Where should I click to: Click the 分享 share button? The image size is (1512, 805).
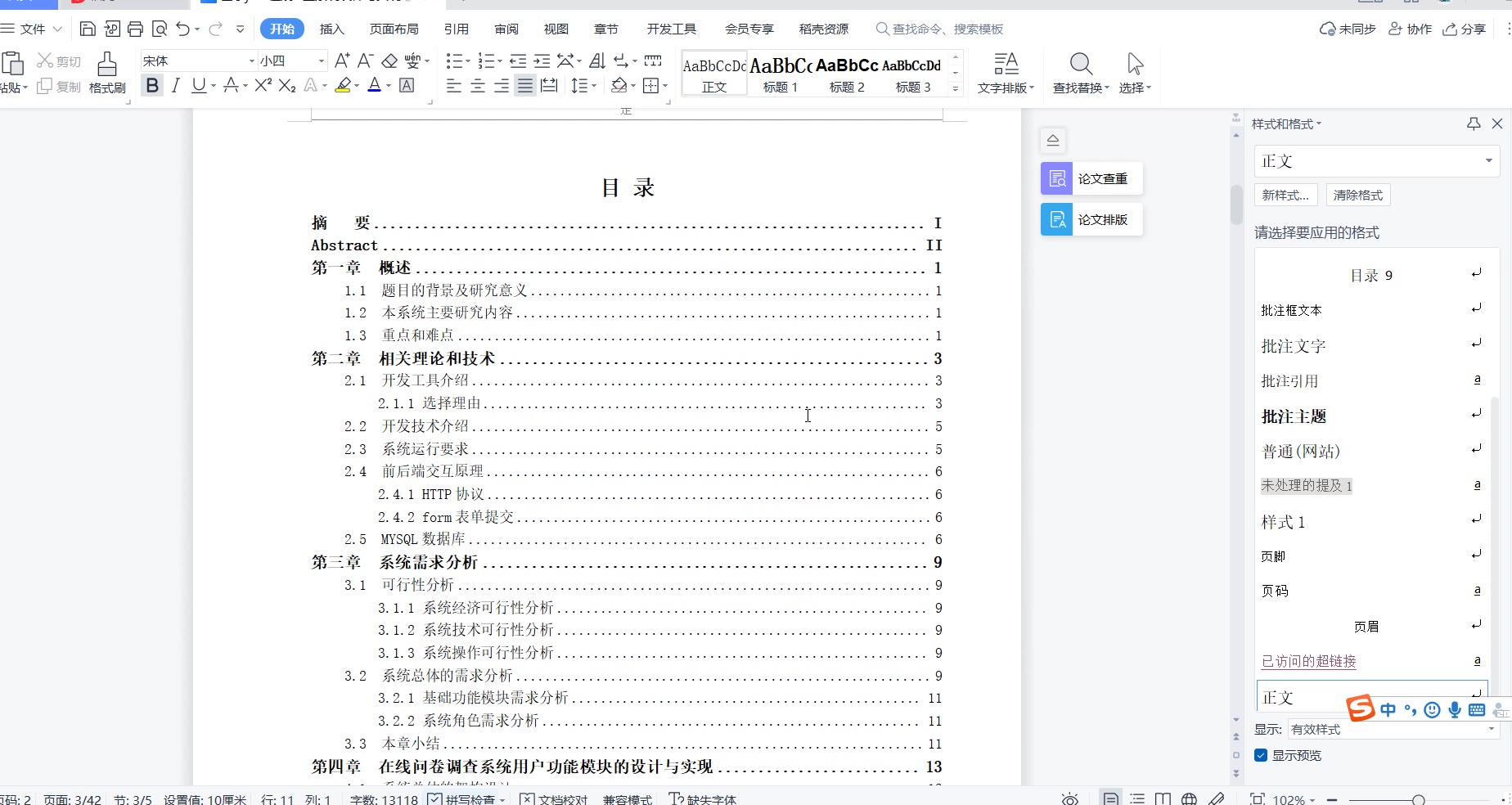(x=1464, y=29)
